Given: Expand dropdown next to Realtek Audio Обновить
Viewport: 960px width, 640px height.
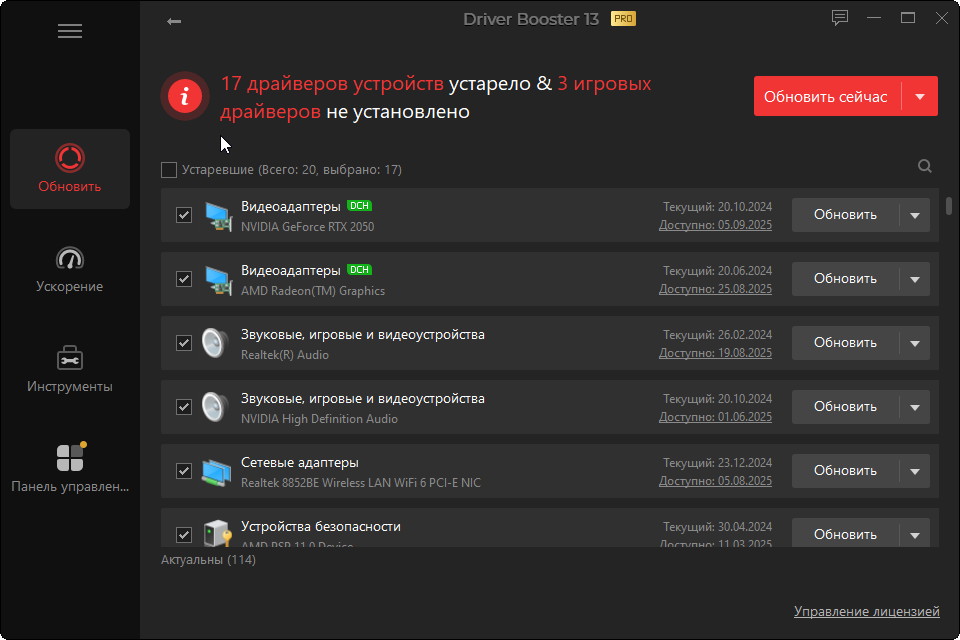Looking at the screenshot, I should (x=915, y=343).
